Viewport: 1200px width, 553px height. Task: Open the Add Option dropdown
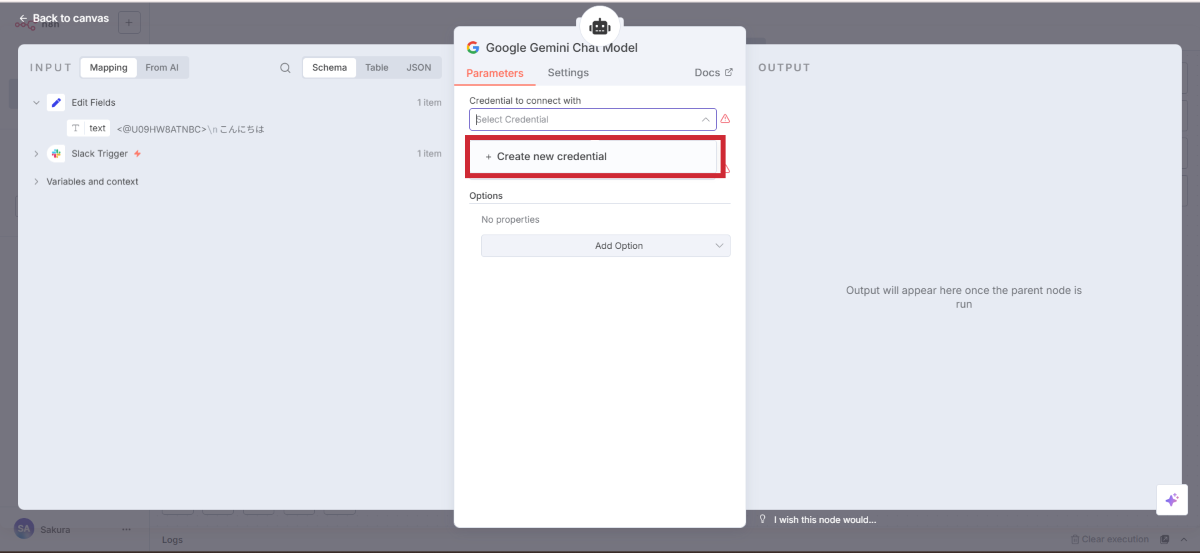coord(605,246)
